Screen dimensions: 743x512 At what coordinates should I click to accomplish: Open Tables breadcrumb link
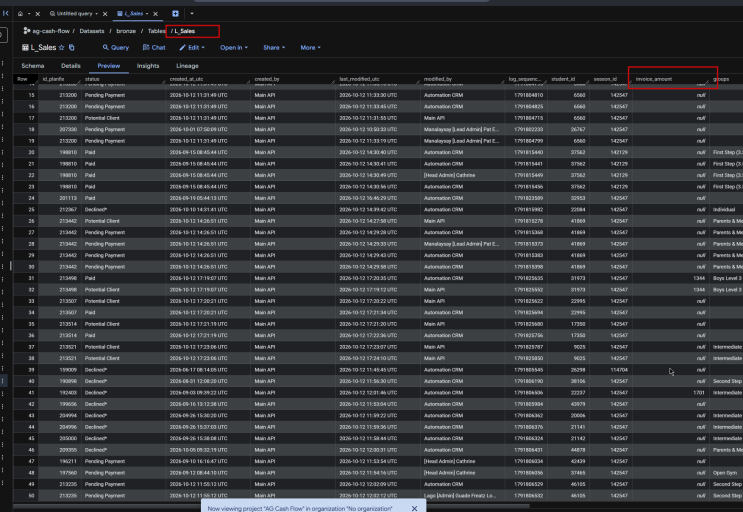tap(156, 31)
